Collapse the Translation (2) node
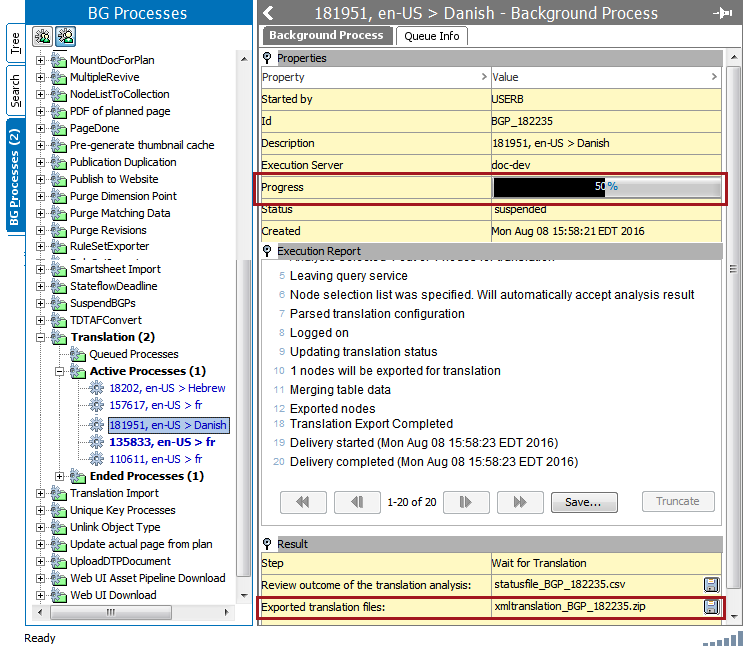749x651 pixels. (41, 337)
